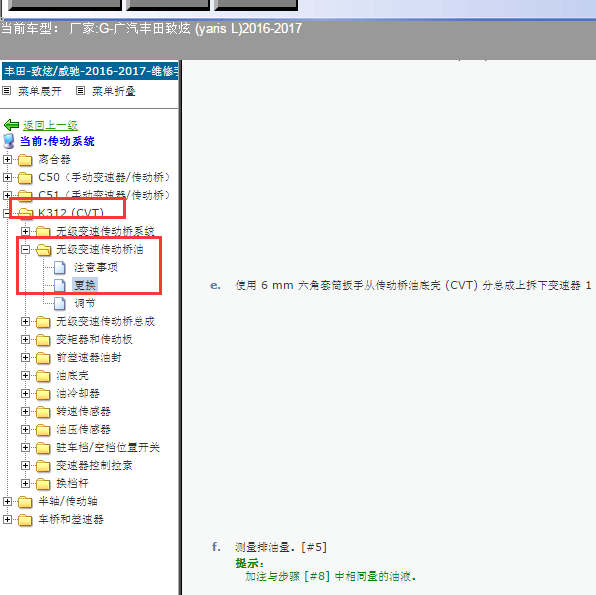Expand the 半轴/传动轴 node

click(x=7, y=501)
